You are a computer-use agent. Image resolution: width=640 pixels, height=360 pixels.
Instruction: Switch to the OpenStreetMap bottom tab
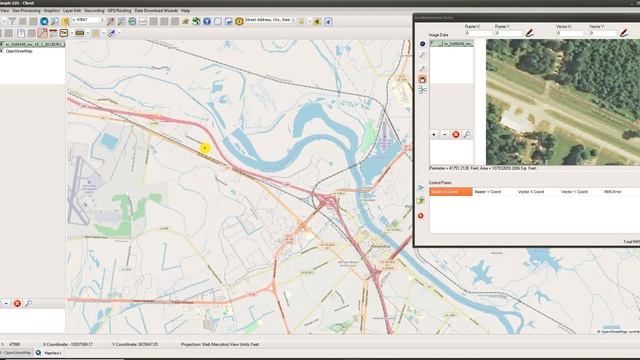(x=16, y=353)
